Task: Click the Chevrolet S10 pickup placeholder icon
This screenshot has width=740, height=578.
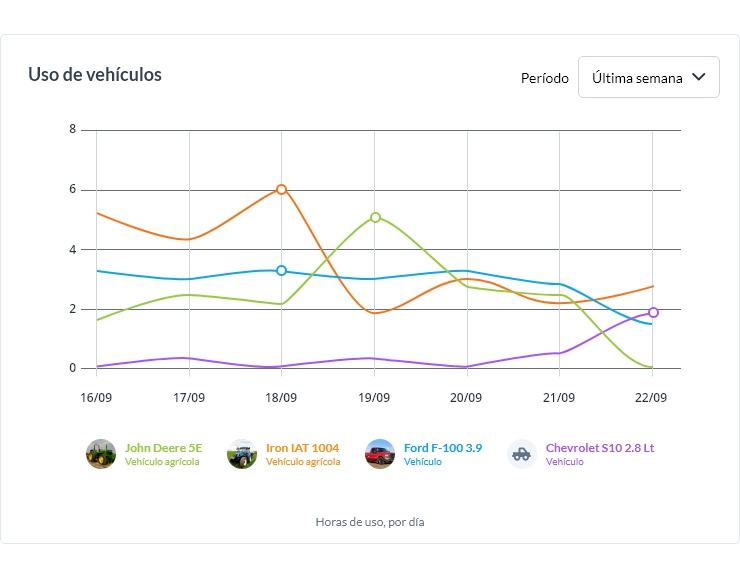Action: (x=522, y=454)
